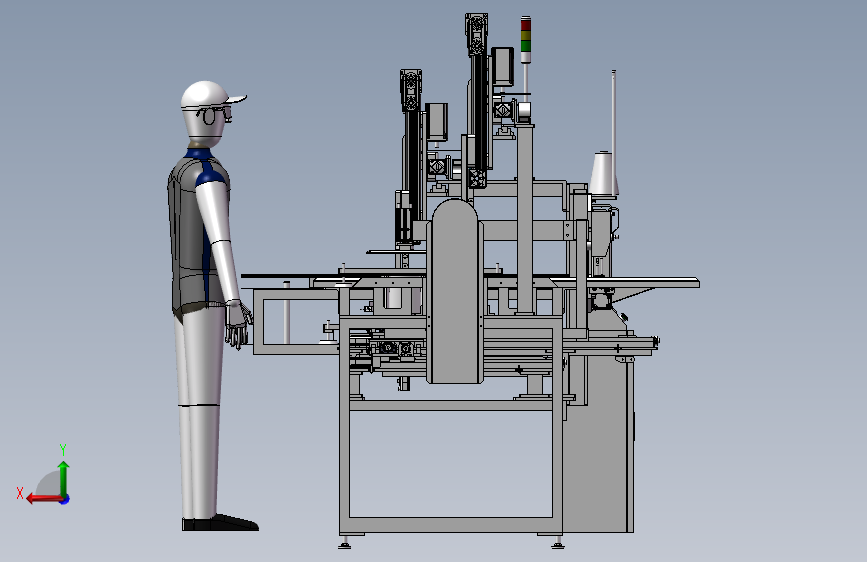Select the green segment of the signal tower light
The height and width of the screenshot is (562, 867).
tap(525, 45)
